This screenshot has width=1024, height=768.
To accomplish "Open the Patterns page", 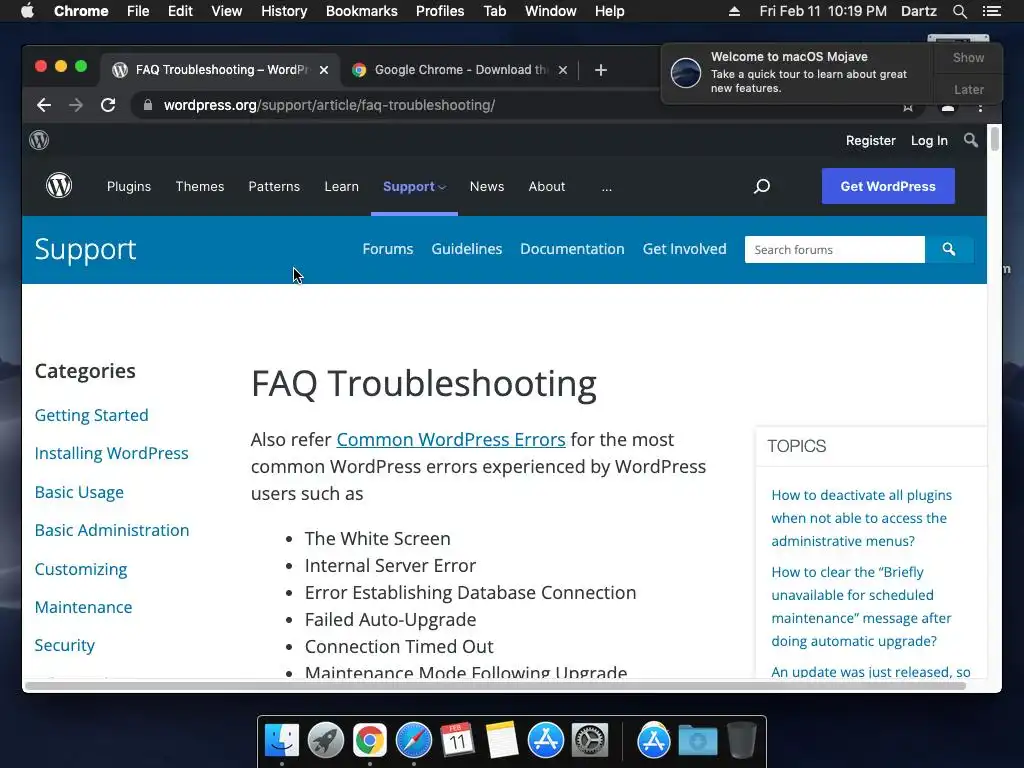I will pyautogui.click(x=274, y=187).
